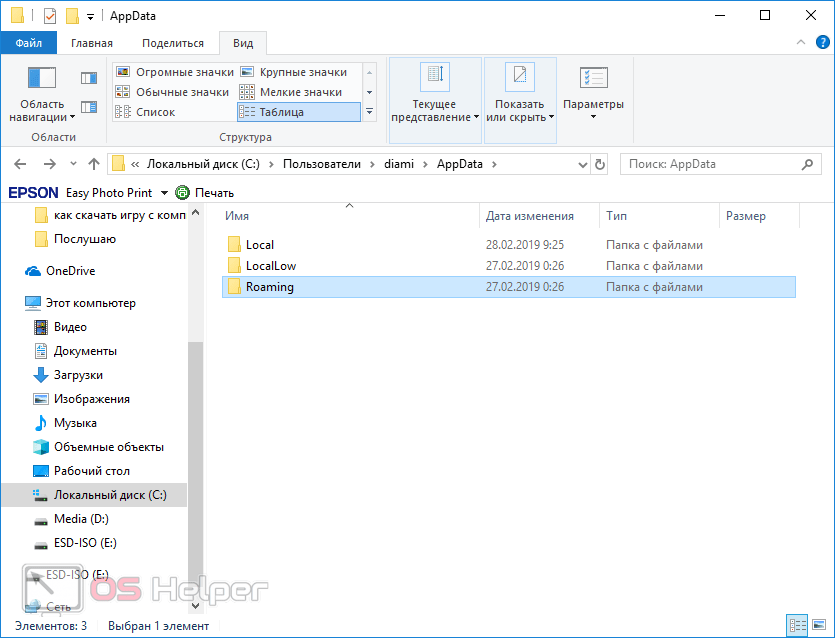Switch to large thumbnails view in status bar
The height and width of the screenshot is (638, 835).
pos(820,626)
